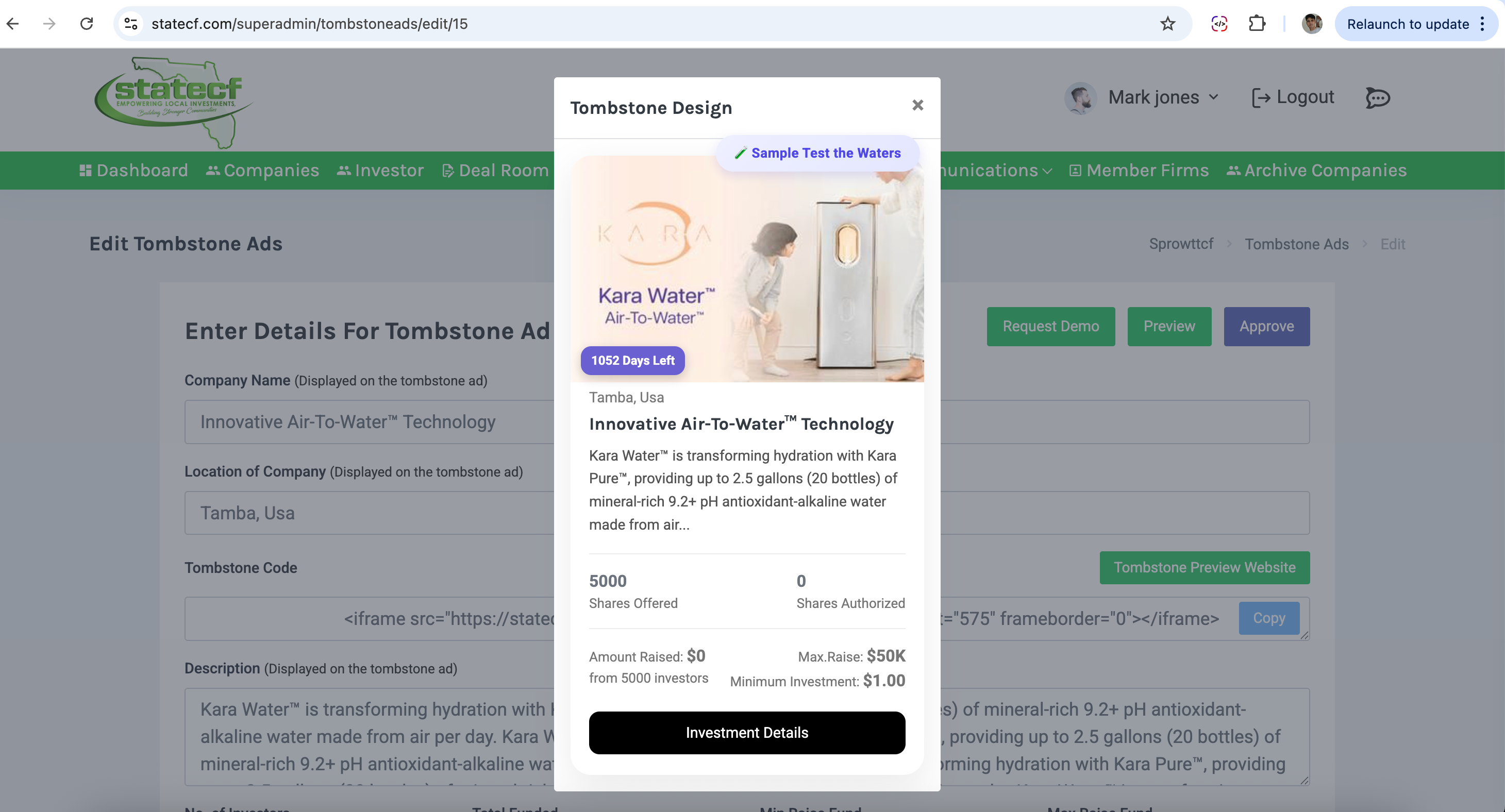Image resolution: width=1505 pixels, height=812 pixels.
Task: Close the Tombstone Design dialog
Action: click(917, 105)
